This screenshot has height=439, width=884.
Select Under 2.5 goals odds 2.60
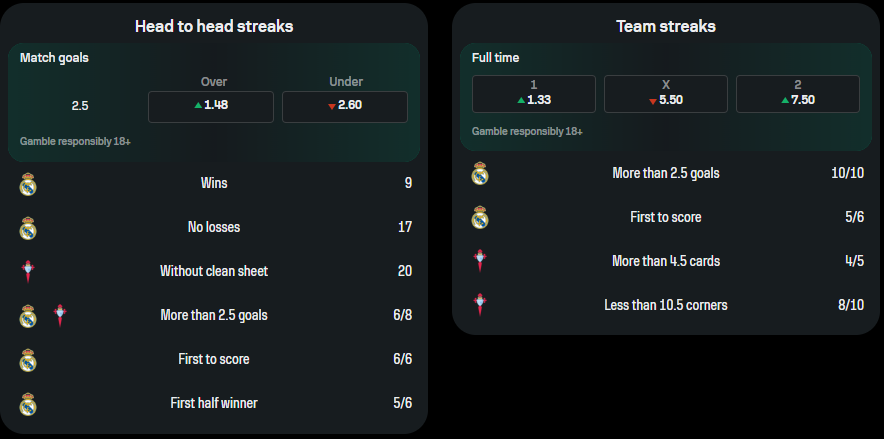point(344,107)
